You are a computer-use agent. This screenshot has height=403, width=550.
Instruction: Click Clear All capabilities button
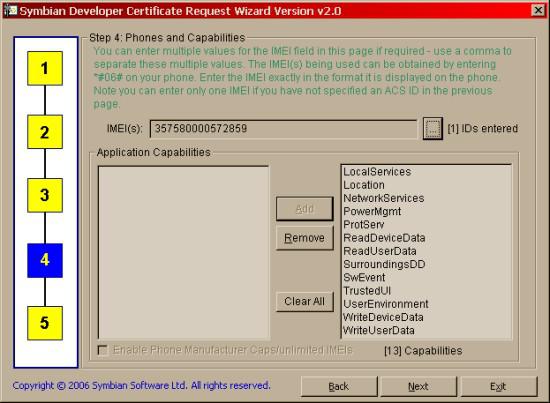(304, 301)
